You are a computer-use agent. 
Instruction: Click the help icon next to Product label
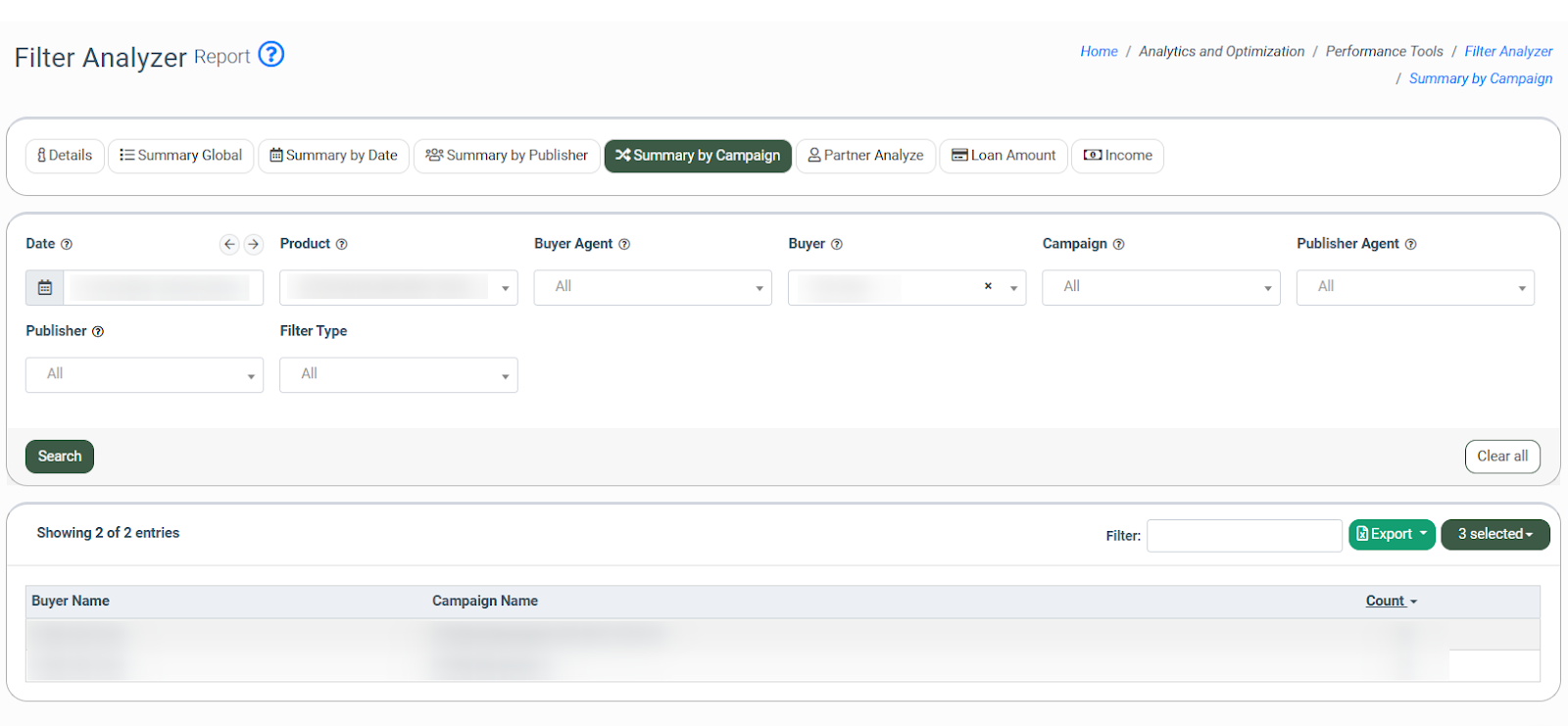tap(342, 245)
